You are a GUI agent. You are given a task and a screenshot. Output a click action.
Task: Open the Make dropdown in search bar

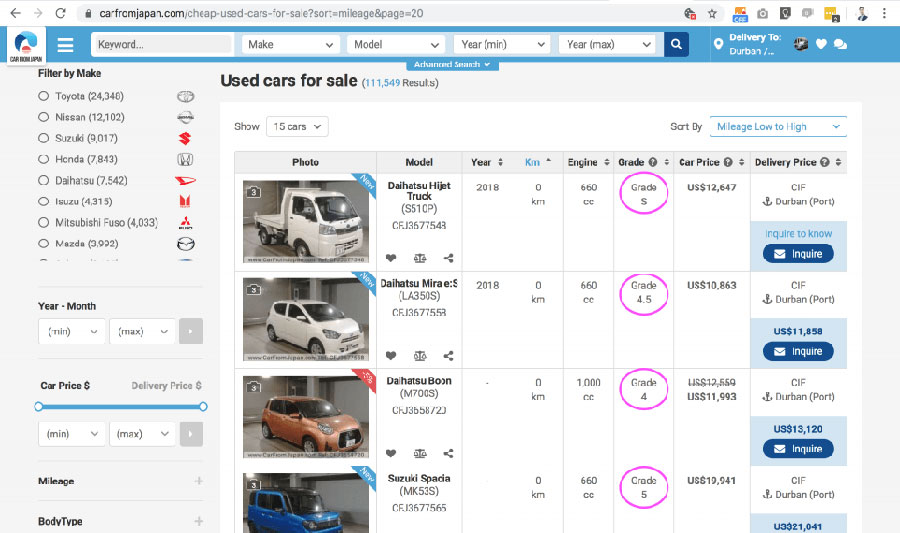[291, 44]
